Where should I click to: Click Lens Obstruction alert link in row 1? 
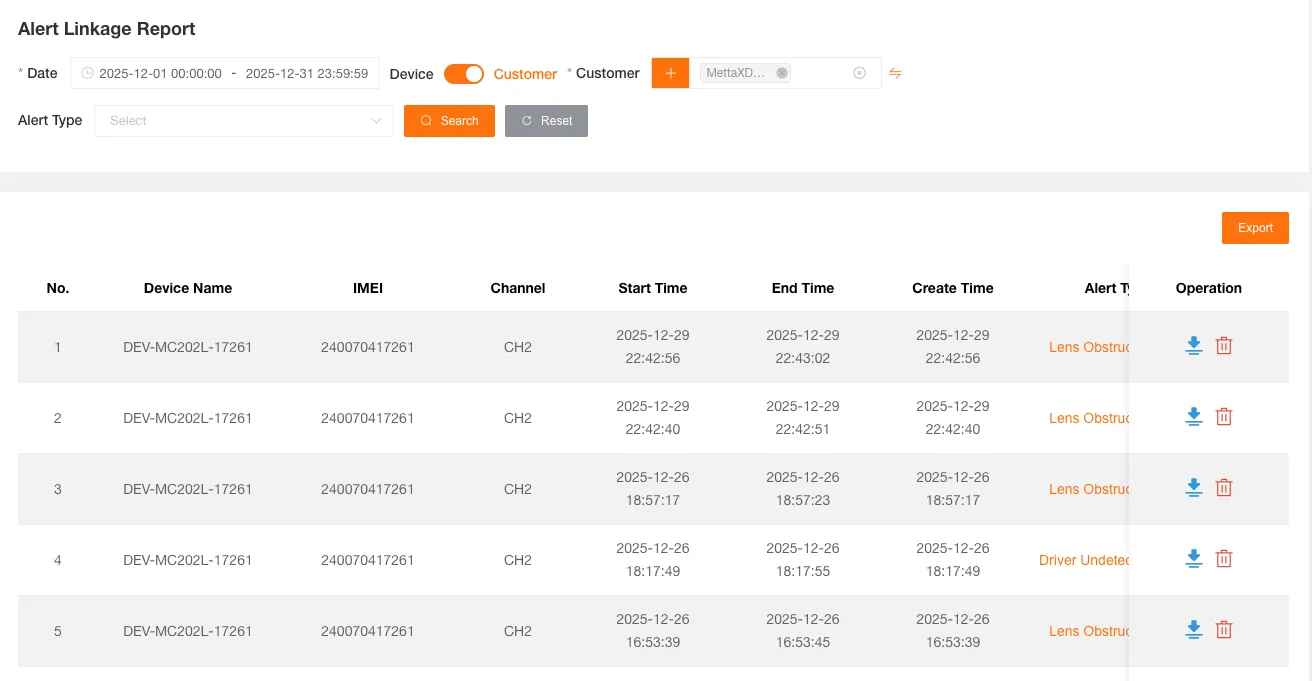[1088, 347]
